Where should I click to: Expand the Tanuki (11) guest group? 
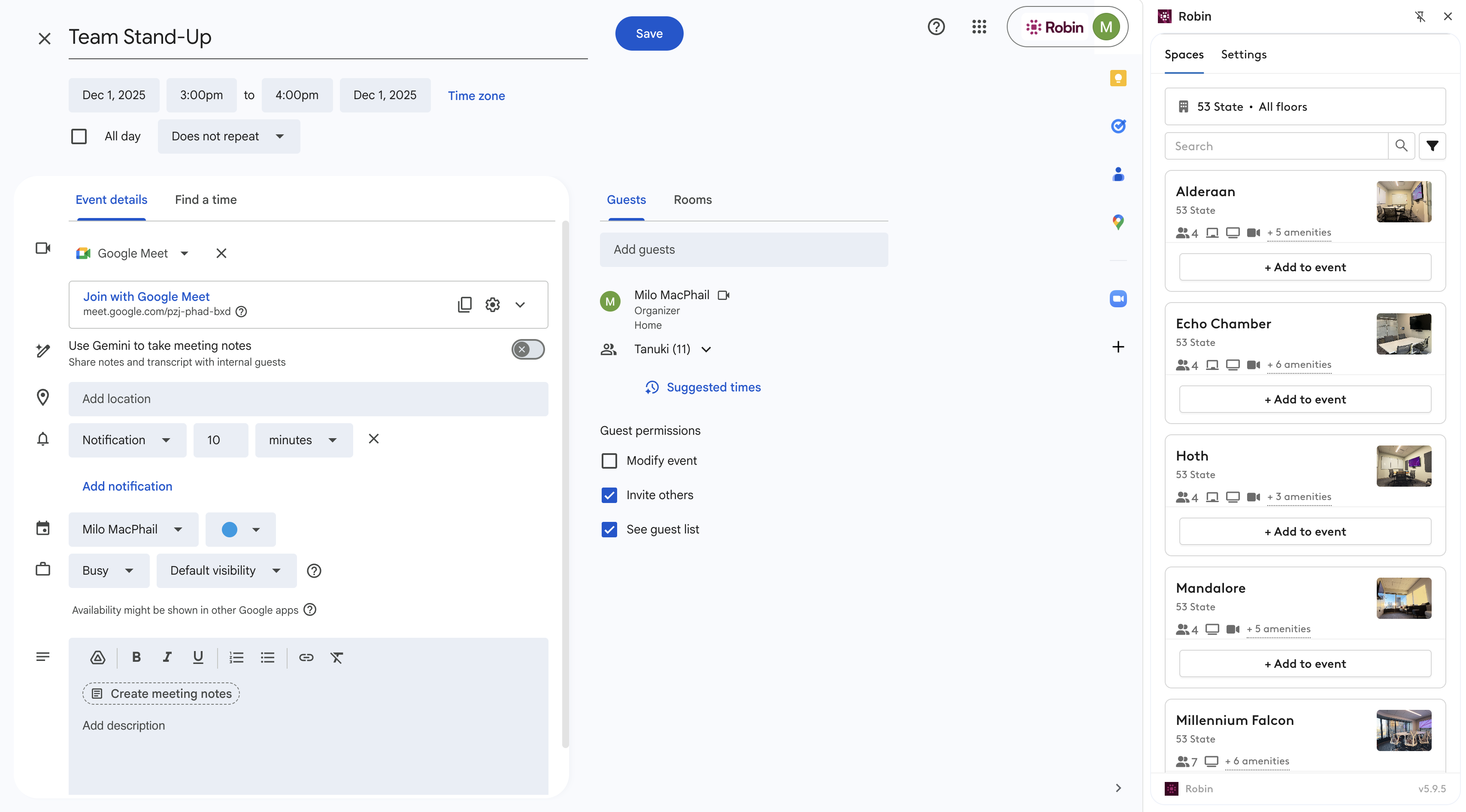click(x=706, y=349)
